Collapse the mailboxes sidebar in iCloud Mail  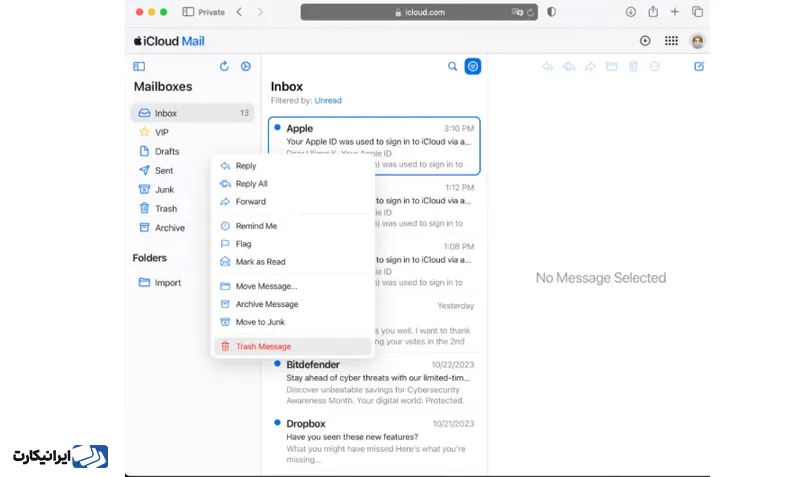[x=139, y=66]
